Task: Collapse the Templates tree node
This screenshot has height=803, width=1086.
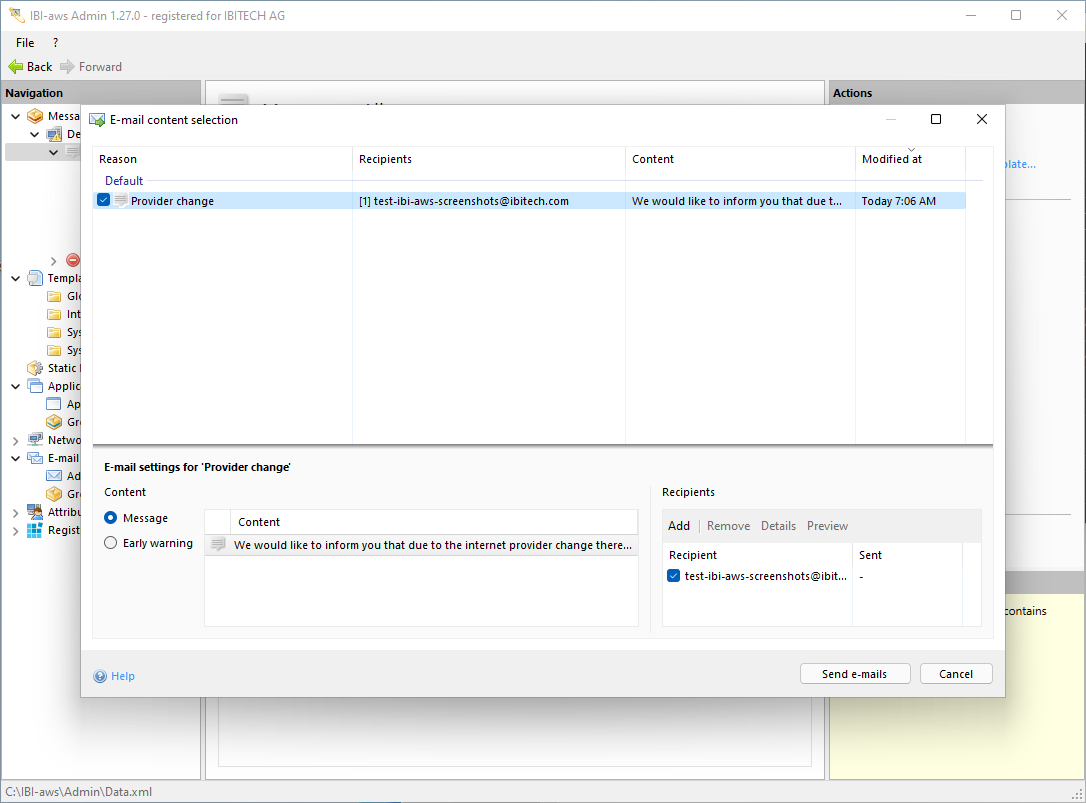Action: (x=16, y=278)
